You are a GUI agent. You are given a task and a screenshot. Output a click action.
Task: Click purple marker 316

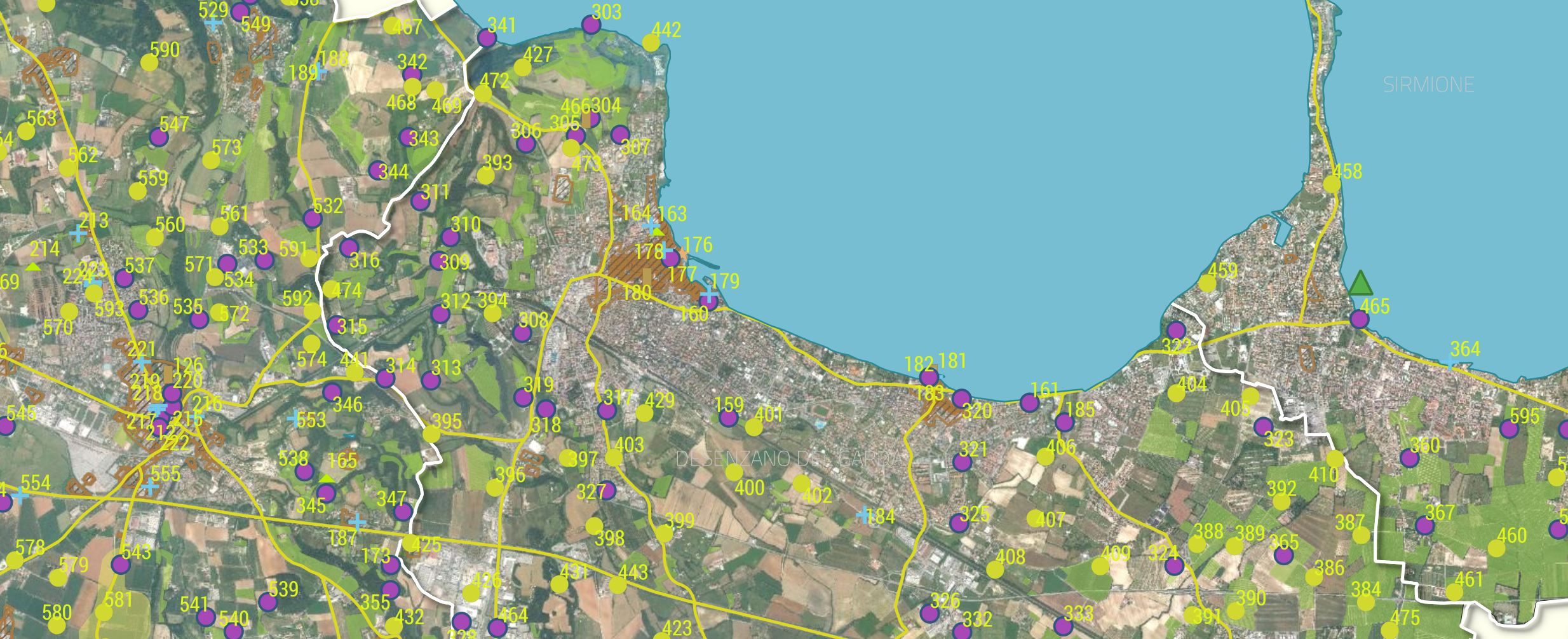click(349, 247)
